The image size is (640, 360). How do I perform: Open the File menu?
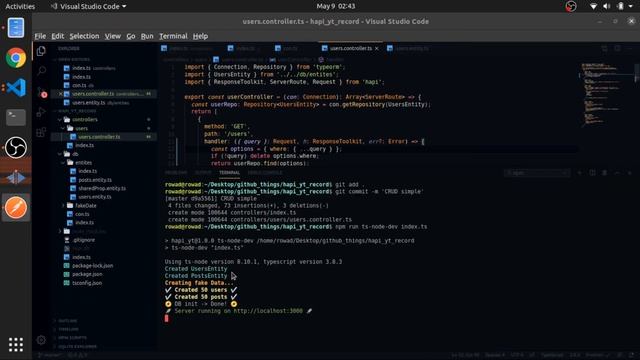40,36
